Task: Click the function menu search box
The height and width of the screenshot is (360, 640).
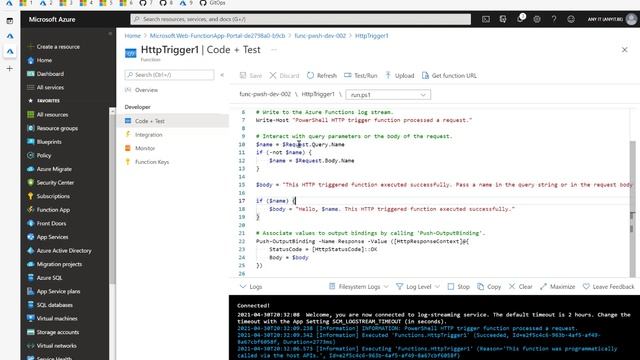Action: pyautogui.click(x=169, y=75)
